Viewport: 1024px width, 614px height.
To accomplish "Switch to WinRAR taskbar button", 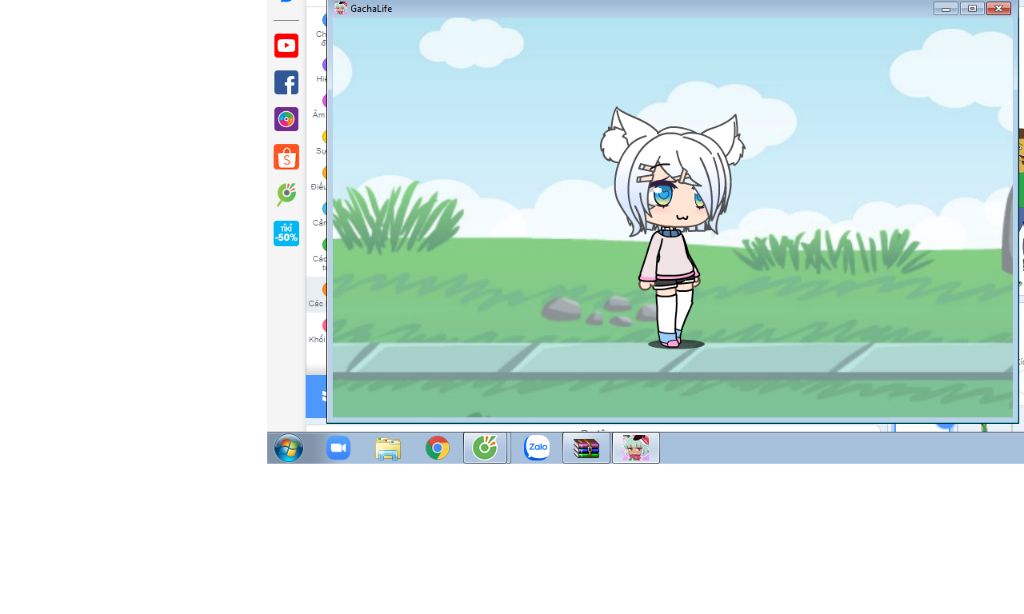I will (586, 448).
